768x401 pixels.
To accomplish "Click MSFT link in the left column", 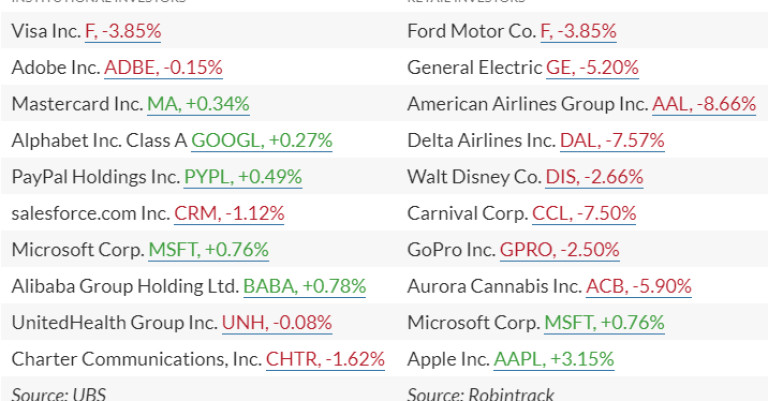I will pos(208,250).
